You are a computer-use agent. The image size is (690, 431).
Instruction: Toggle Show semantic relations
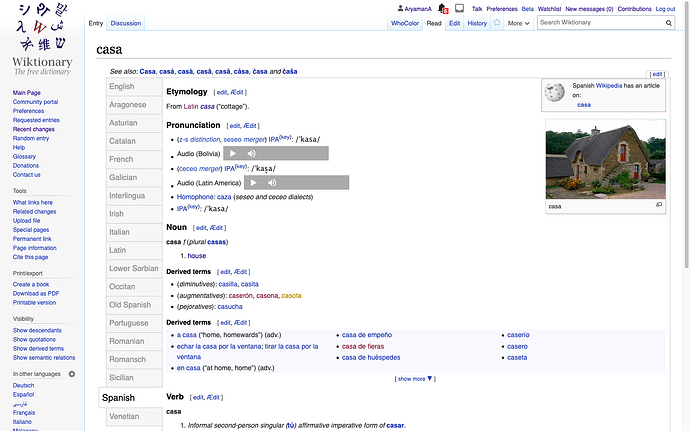(x=44, y=357)
